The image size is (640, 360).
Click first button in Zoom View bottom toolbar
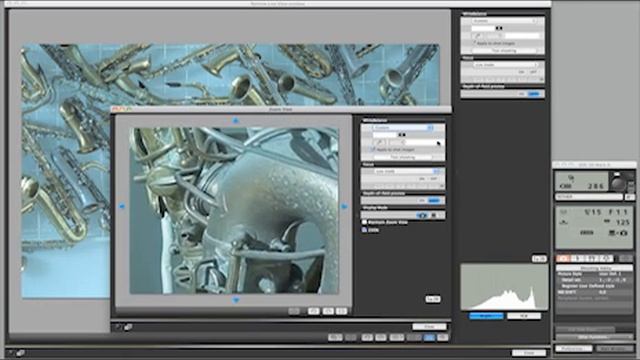point(294,311)
